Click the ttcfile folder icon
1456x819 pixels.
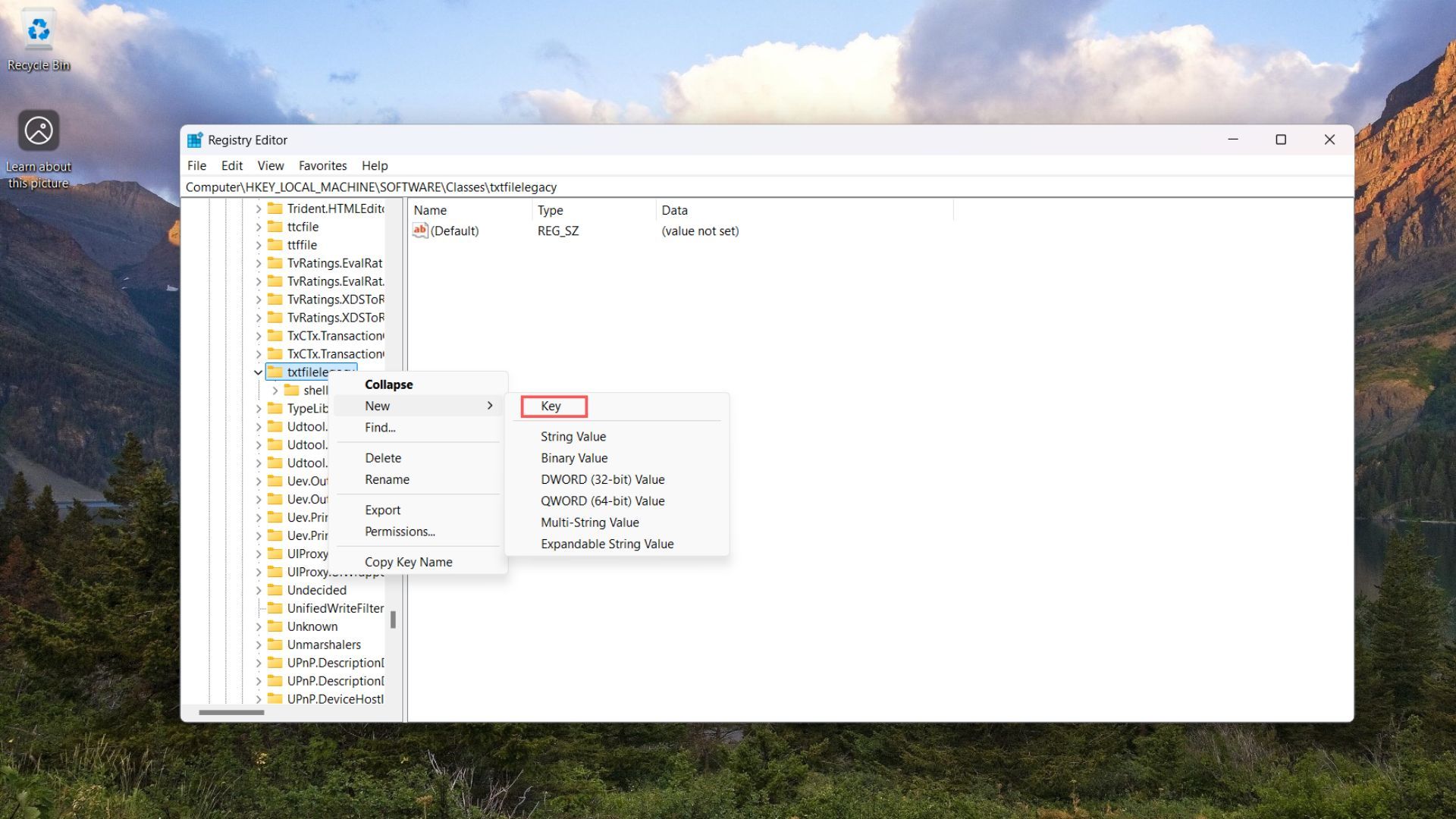click(276, 226)
